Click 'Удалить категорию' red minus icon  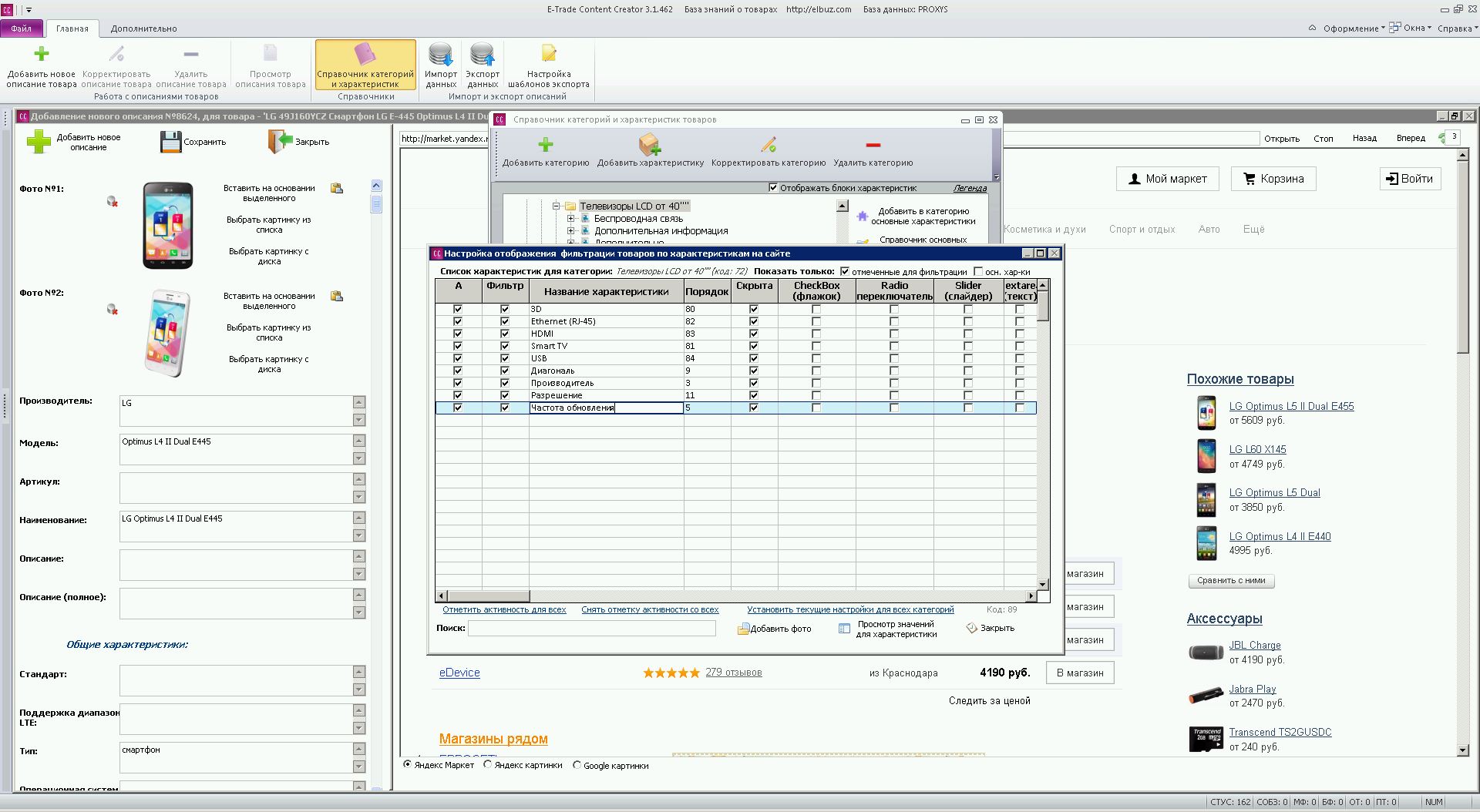(x=873, y=145)
